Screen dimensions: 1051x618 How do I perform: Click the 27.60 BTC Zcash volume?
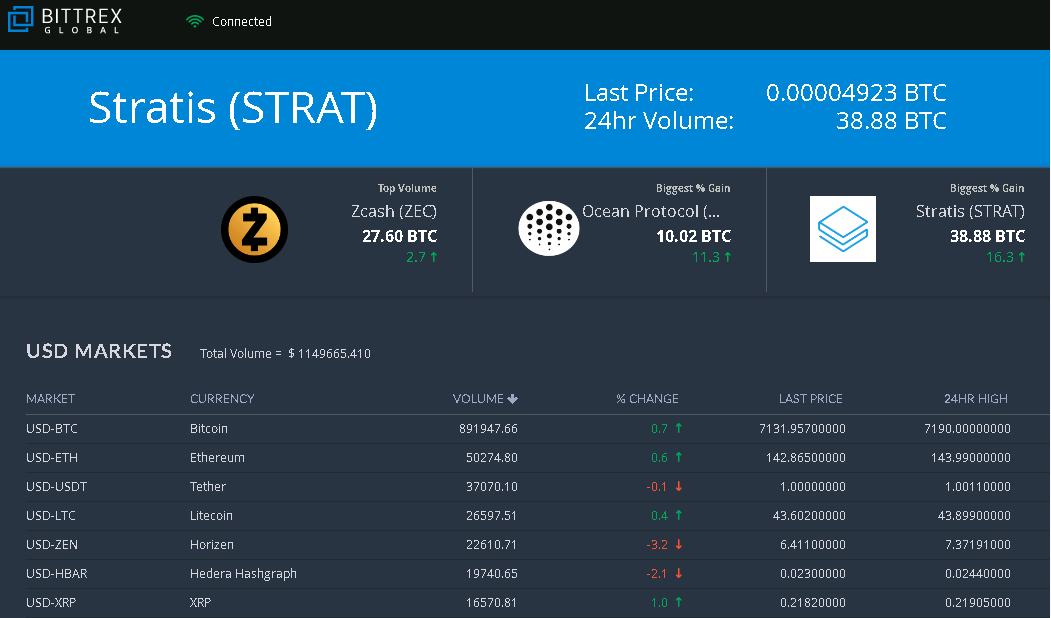(x=399, y=236)
